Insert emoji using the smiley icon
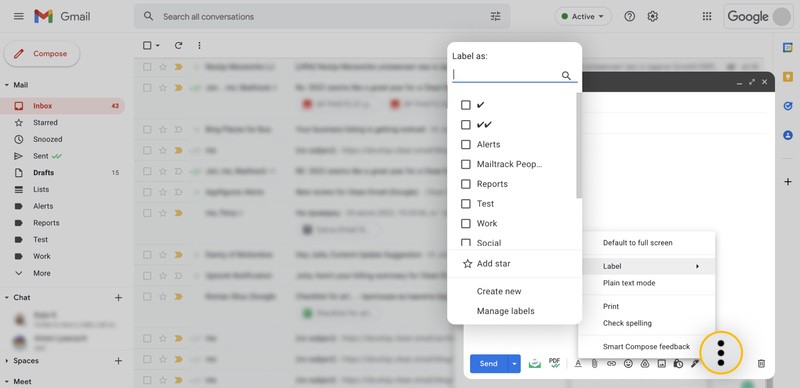The image size is (800, 388). (628, 363)
